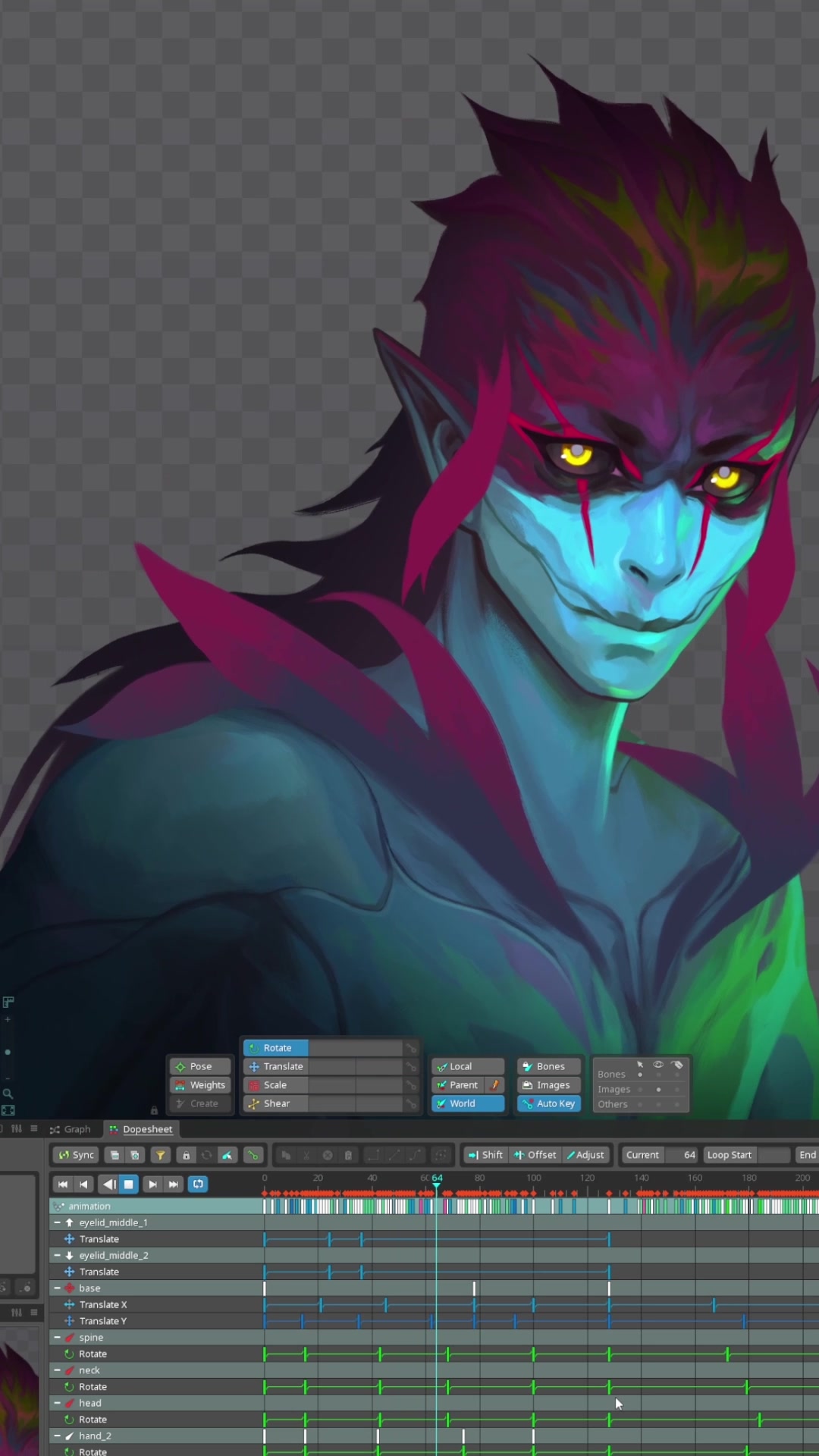Play animation backward button
Screen dimensions: 819x1456
pyautogui.click(x=108, y=1184)
